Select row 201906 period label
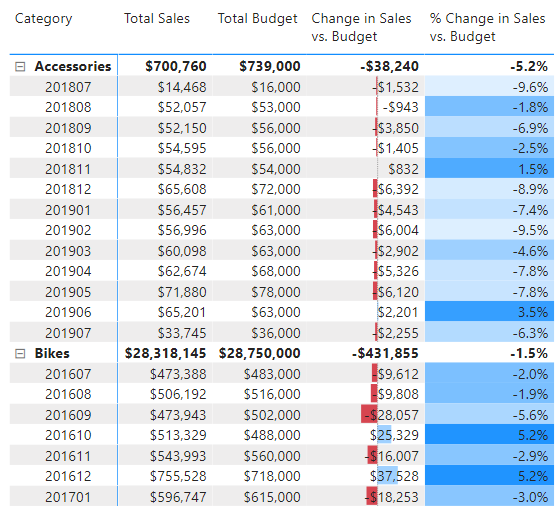Screen dimensions: 560x506 tap(68, 312)
